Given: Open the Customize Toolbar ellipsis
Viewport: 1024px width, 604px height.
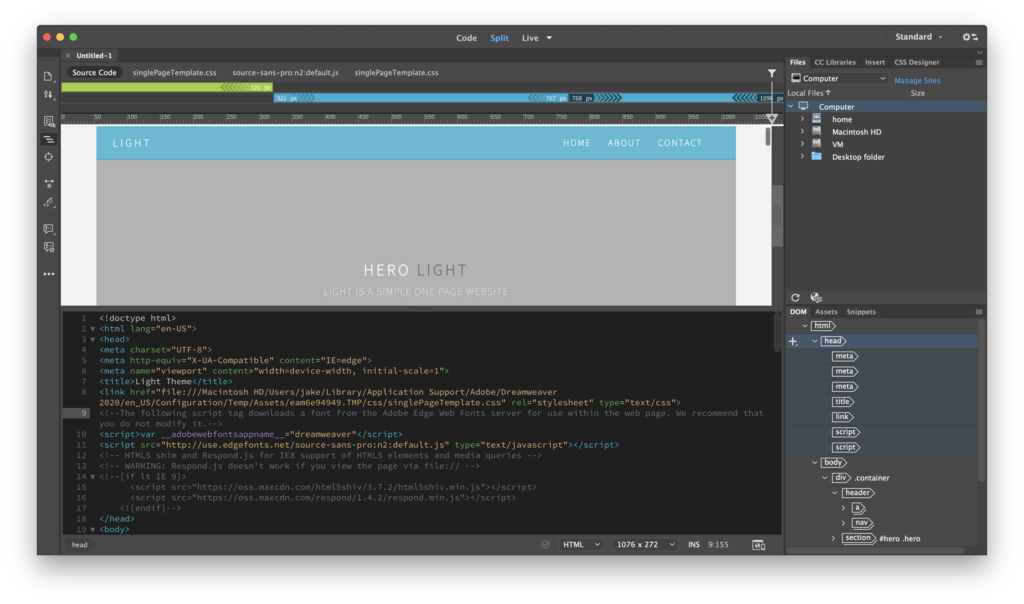Looking at the screenshot, I should coord(48,274).
